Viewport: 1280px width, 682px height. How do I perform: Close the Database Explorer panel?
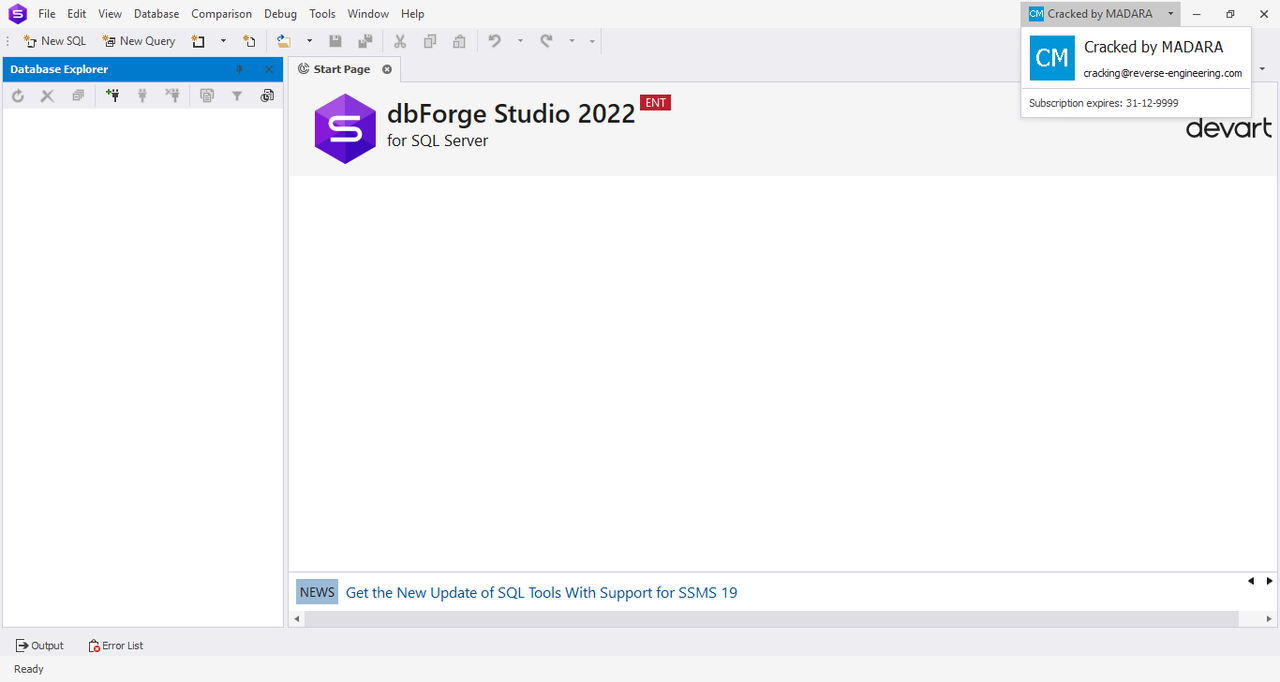point(269,69)
